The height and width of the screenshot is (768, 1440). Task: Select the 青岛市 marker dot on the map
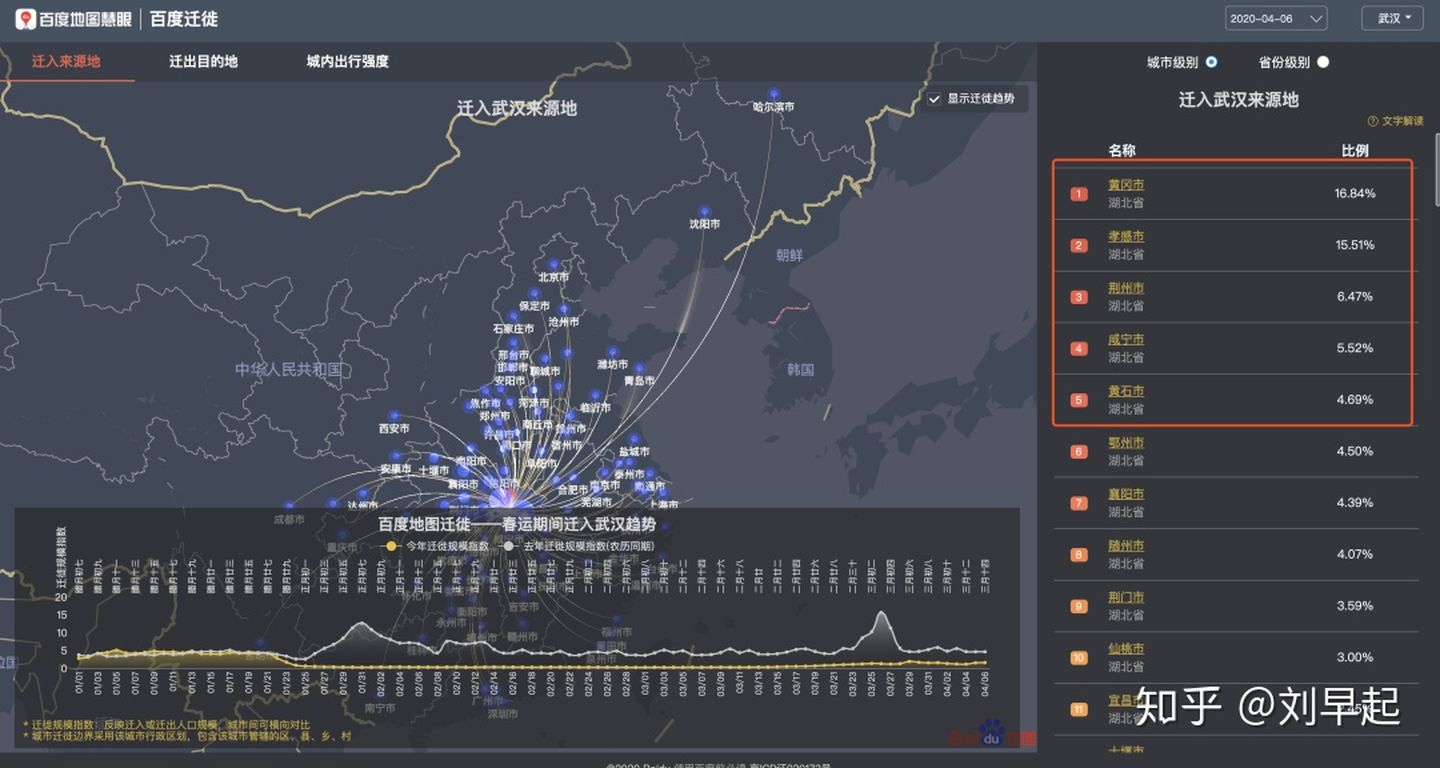pos(638,368)
